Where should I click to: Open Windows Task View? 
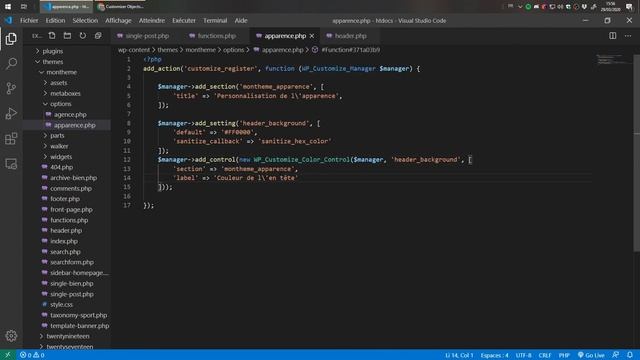[24, 7]
